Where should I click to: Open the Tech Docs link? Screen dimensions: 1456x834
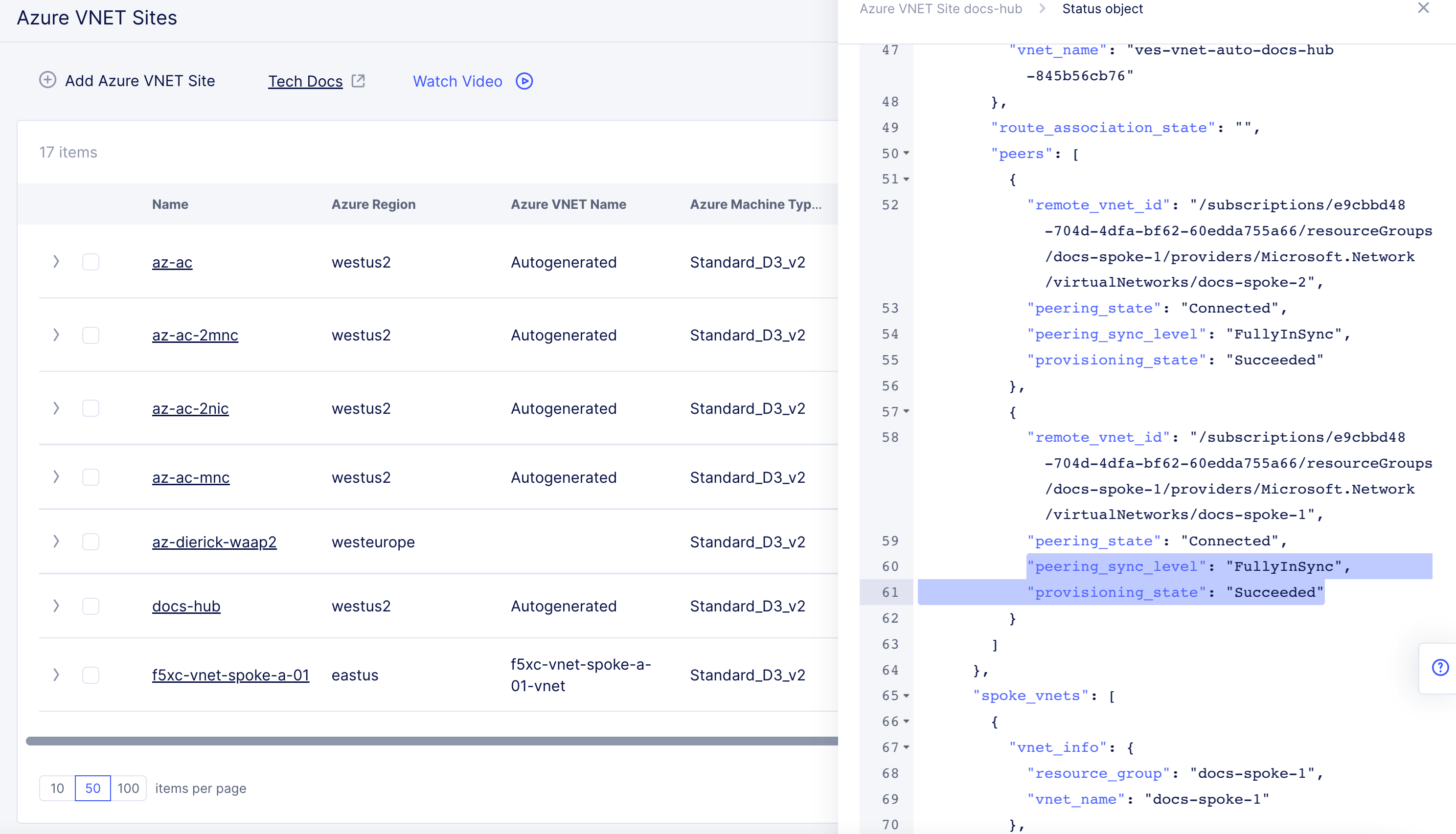point(305,81)
